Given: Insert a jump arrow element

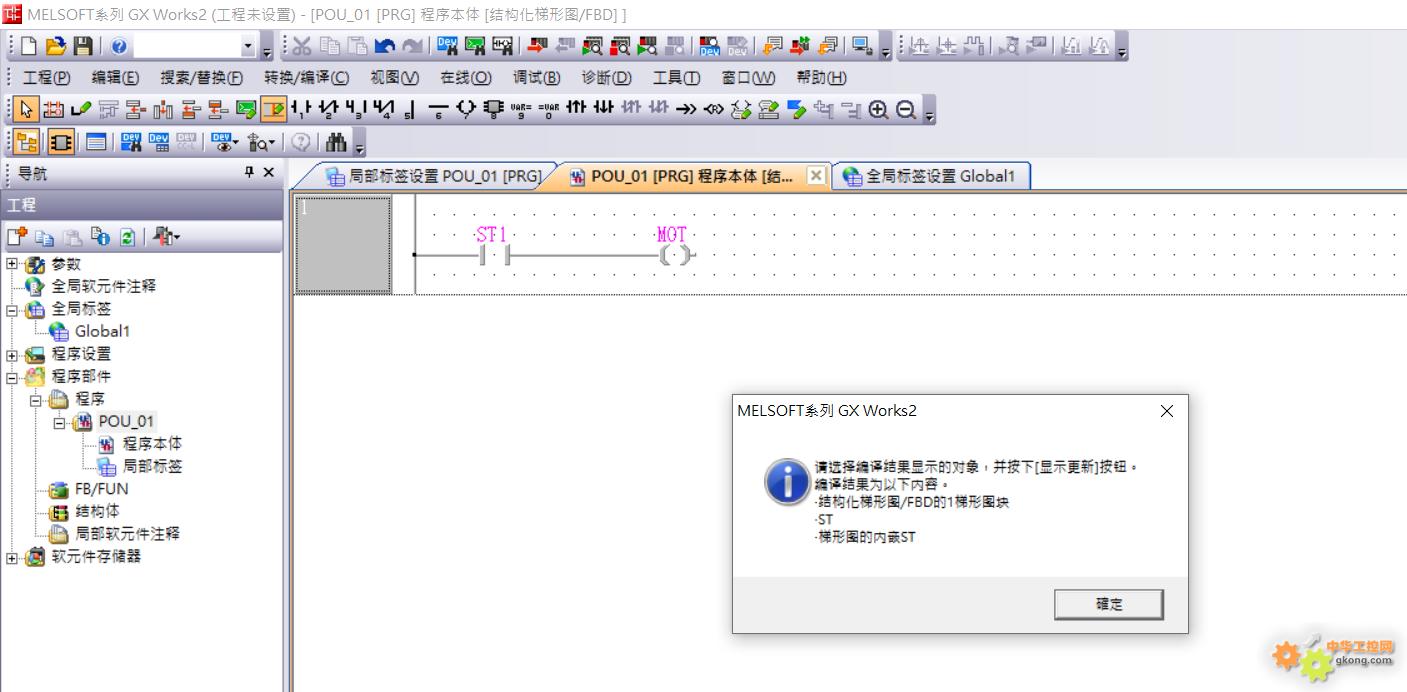Looking at the screenshot, I should tap(685, 109).
